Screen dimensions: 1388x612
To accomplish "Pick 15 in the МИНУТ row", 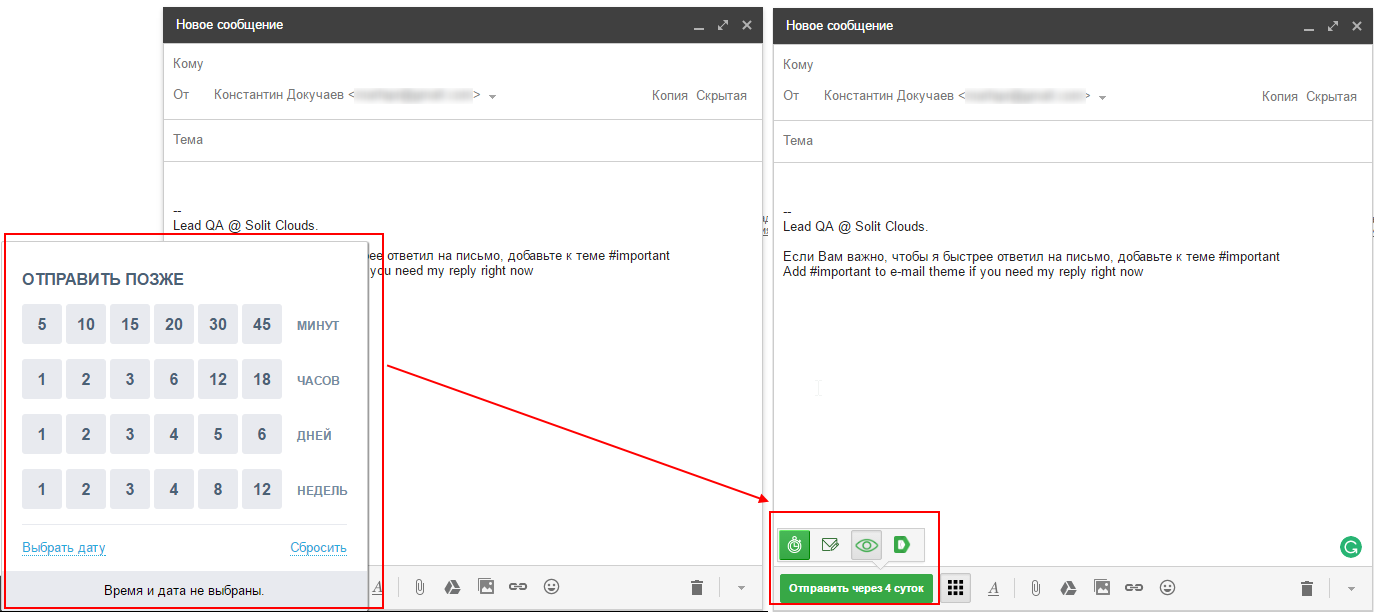I will click(130, 324).
